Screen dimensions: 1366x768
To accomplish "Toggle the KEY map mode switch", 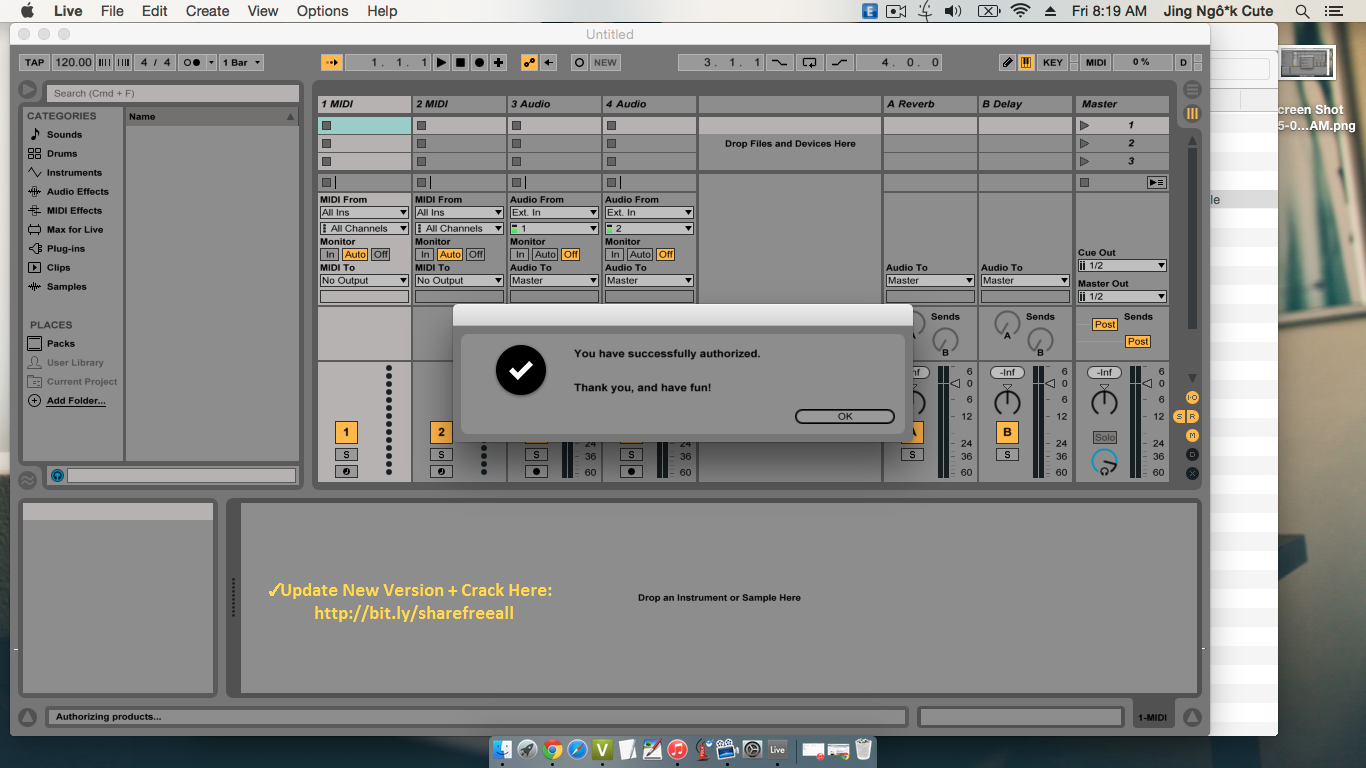I will point(1053,62).
